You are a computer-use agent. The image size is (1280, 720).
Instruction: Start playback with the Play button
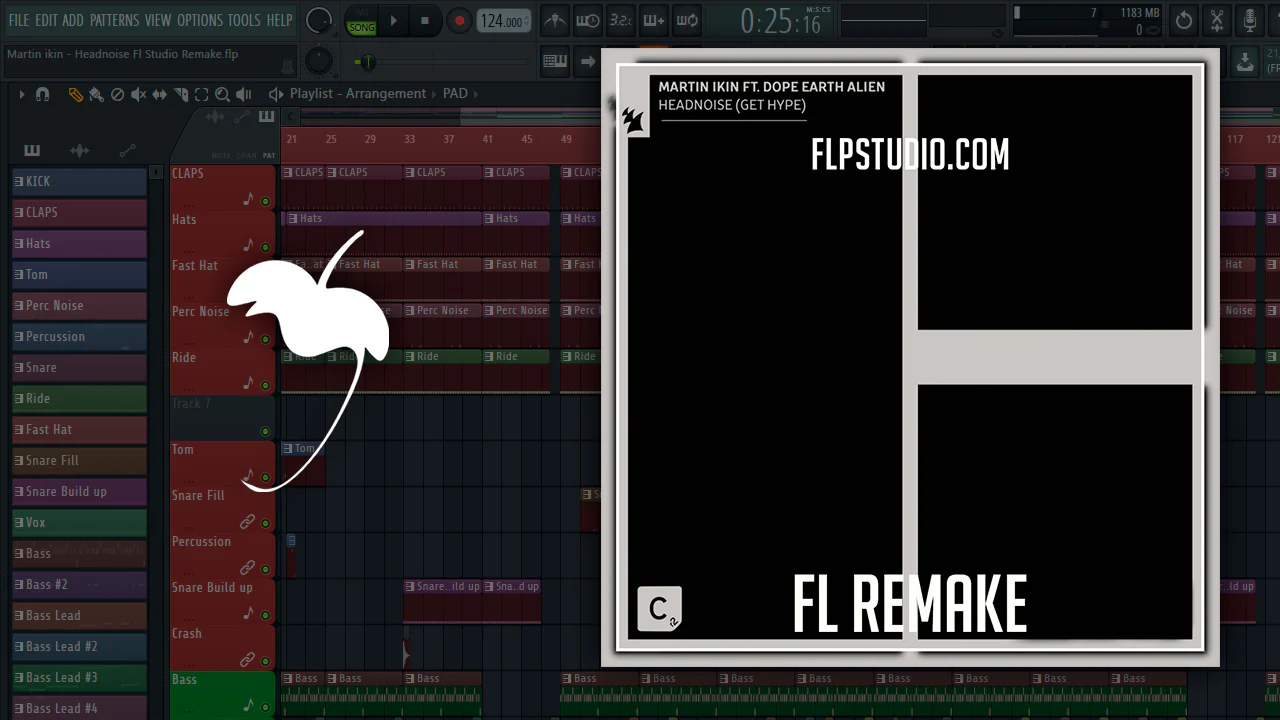point(394,21)
